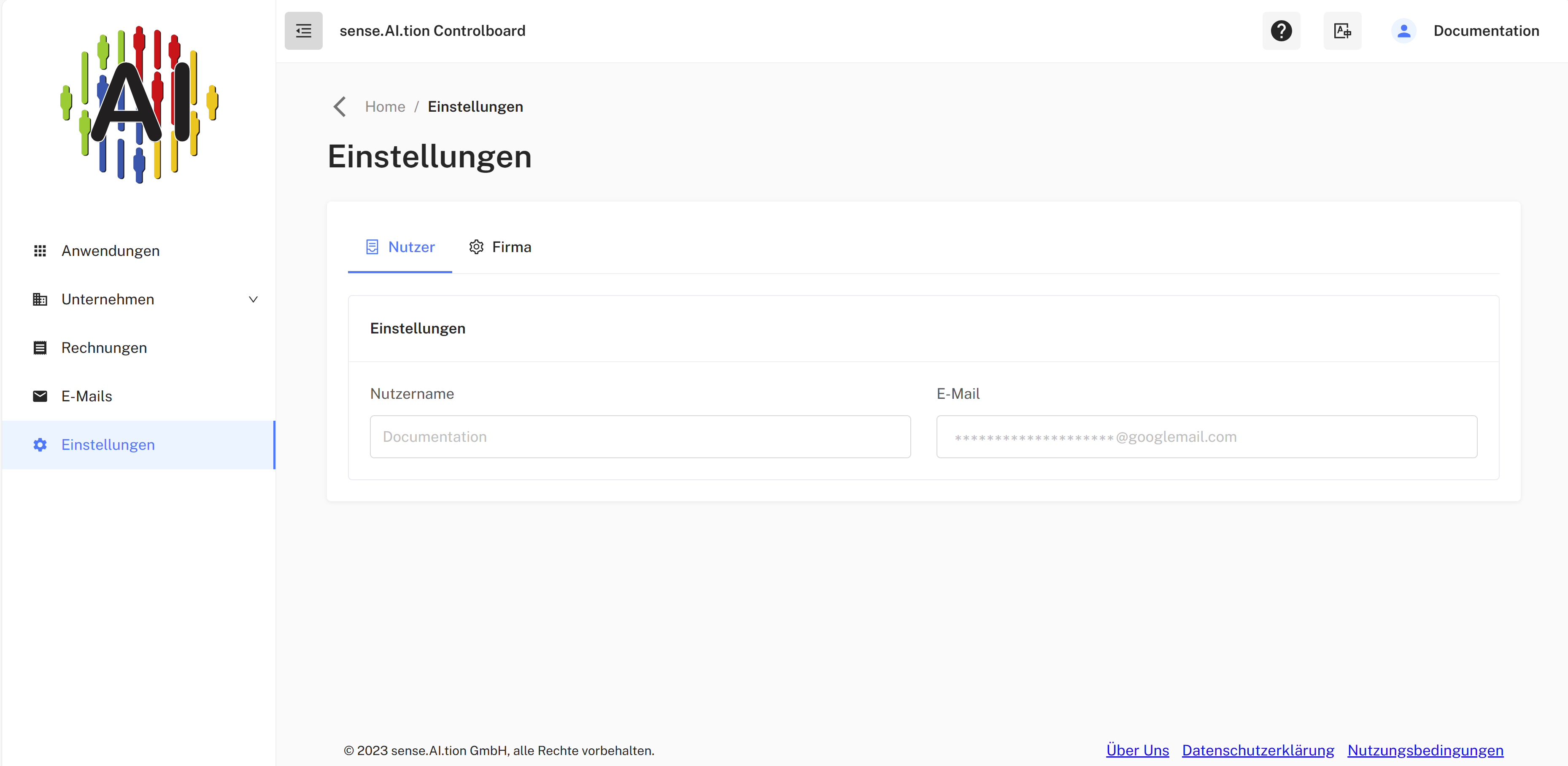Click the Einstellungen breadcrumb text
Viewport: 1568px width, 766px height.
coord(475,107)
